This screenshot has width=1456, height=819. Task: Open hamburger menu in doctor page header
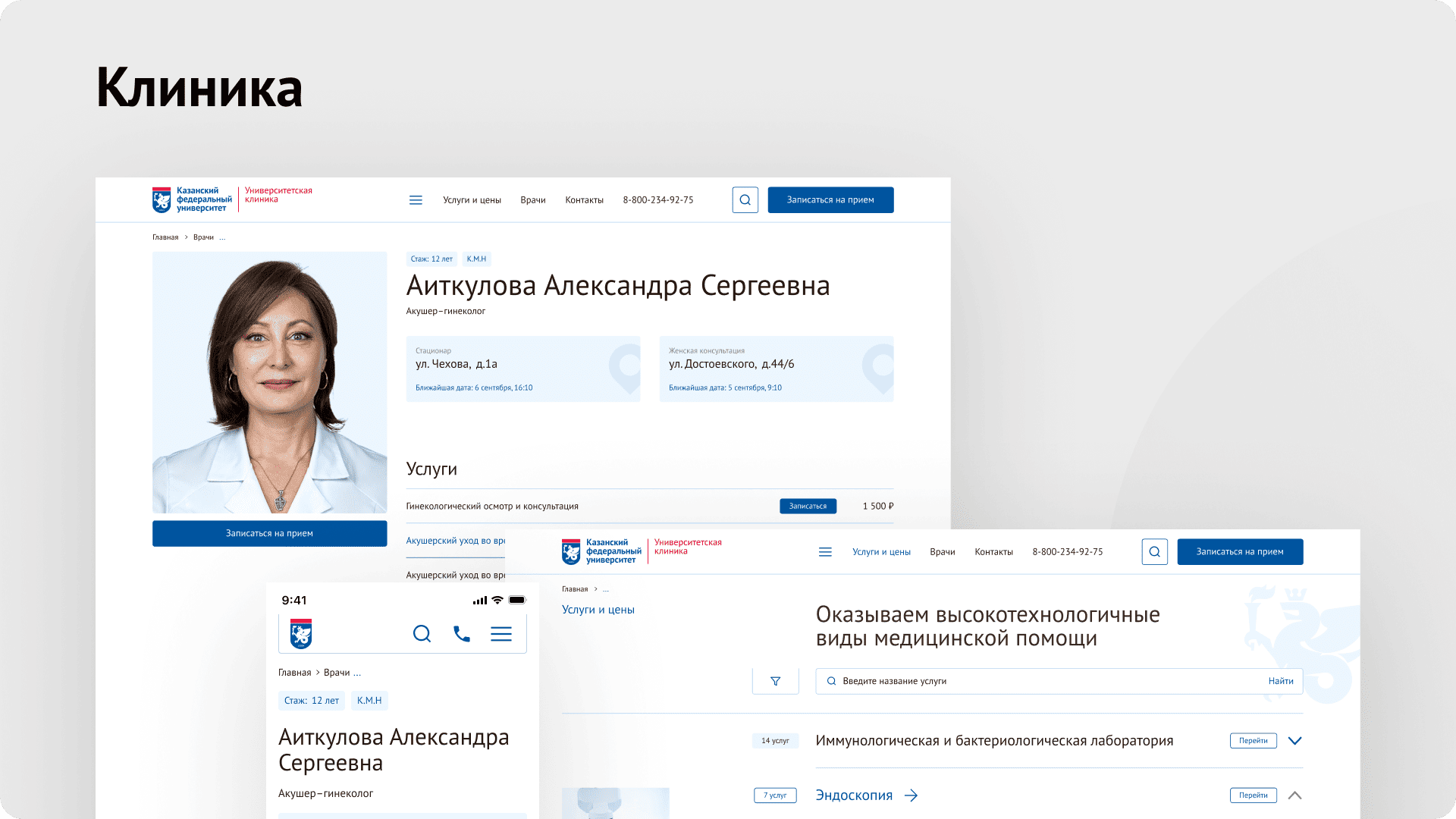tap(416, 200)
